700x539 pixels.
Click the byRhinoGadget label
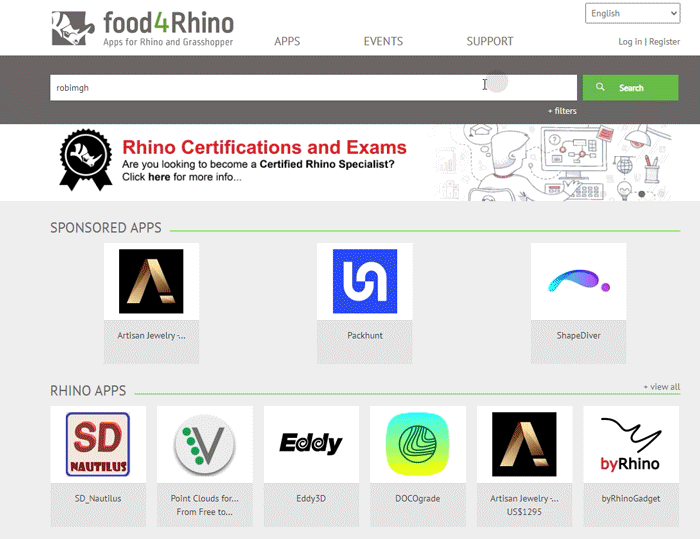[x=631, y=498]
